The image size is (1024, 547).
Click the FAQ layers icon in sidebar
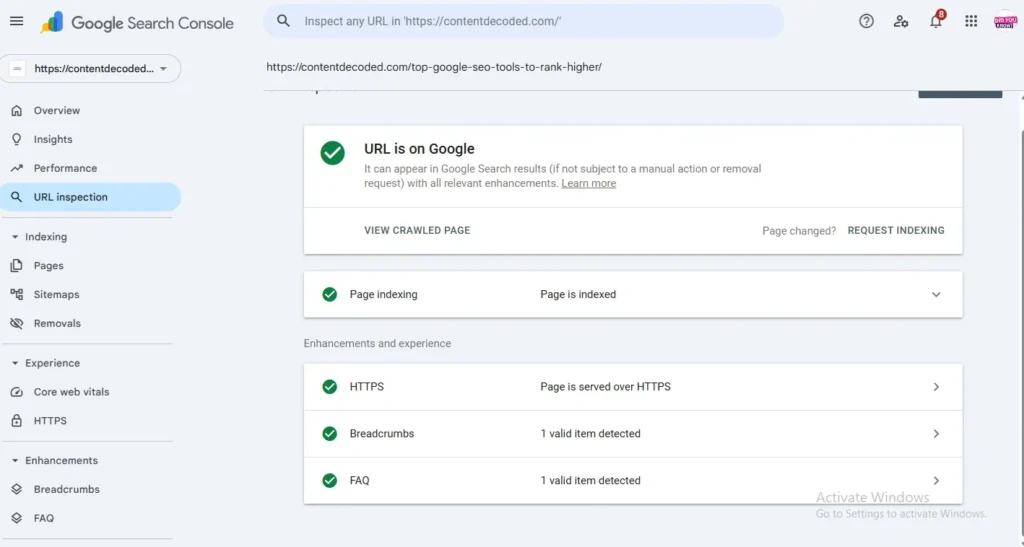coord(17,518)
